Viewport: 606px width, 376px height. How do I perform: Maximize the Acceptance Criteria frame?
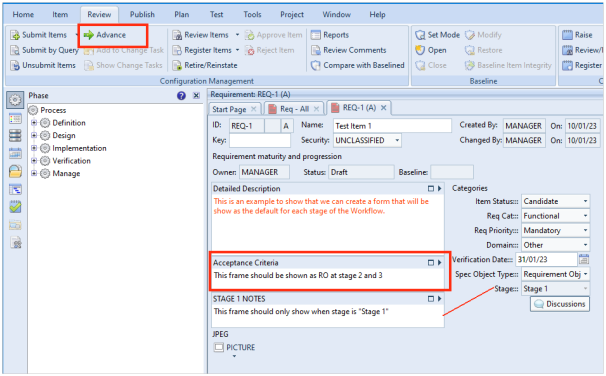click(x=431, y=263)
